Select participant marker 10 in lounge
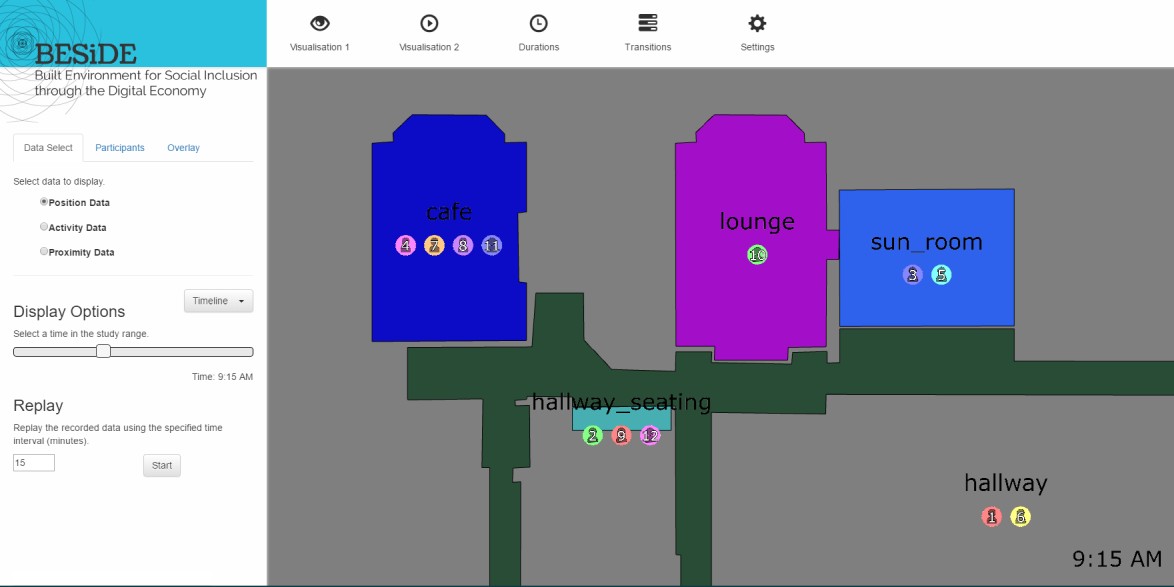Viewport: 1174px width, 587px height. point(758,255)
